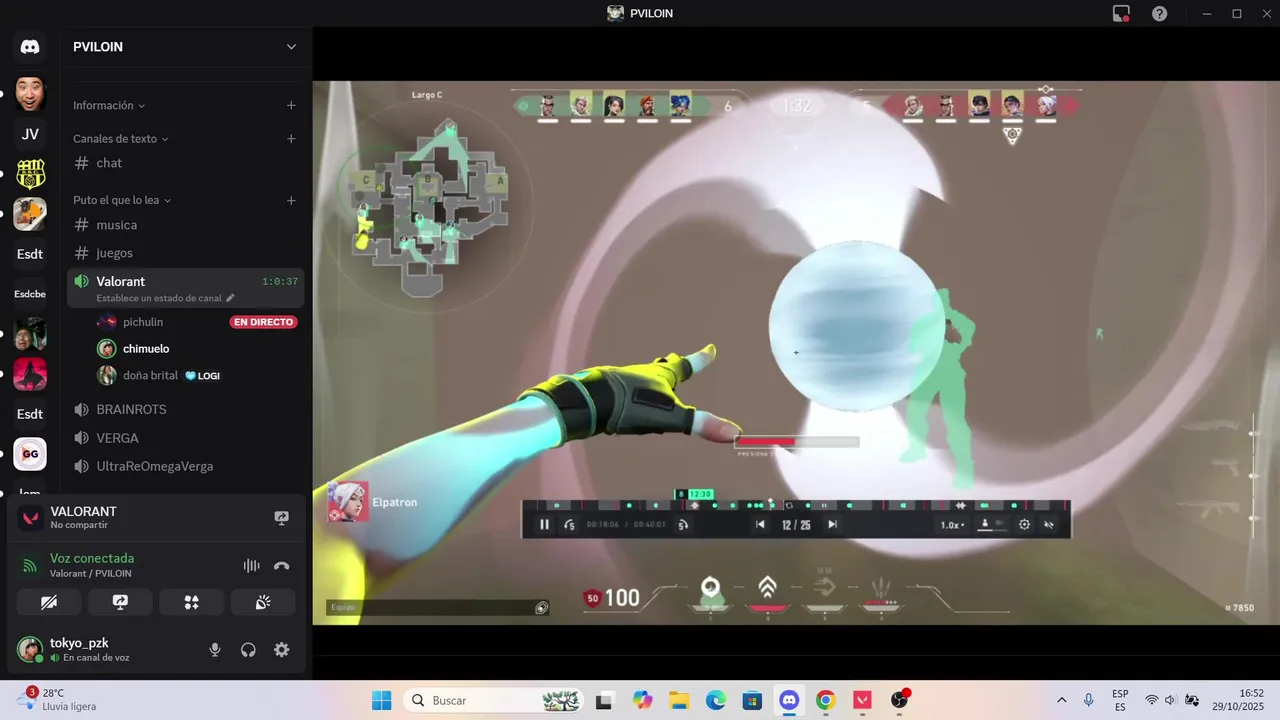Screen dimensions: 1280x720
Task: Skip forward five seconds in replay
Action: point(683,524)
